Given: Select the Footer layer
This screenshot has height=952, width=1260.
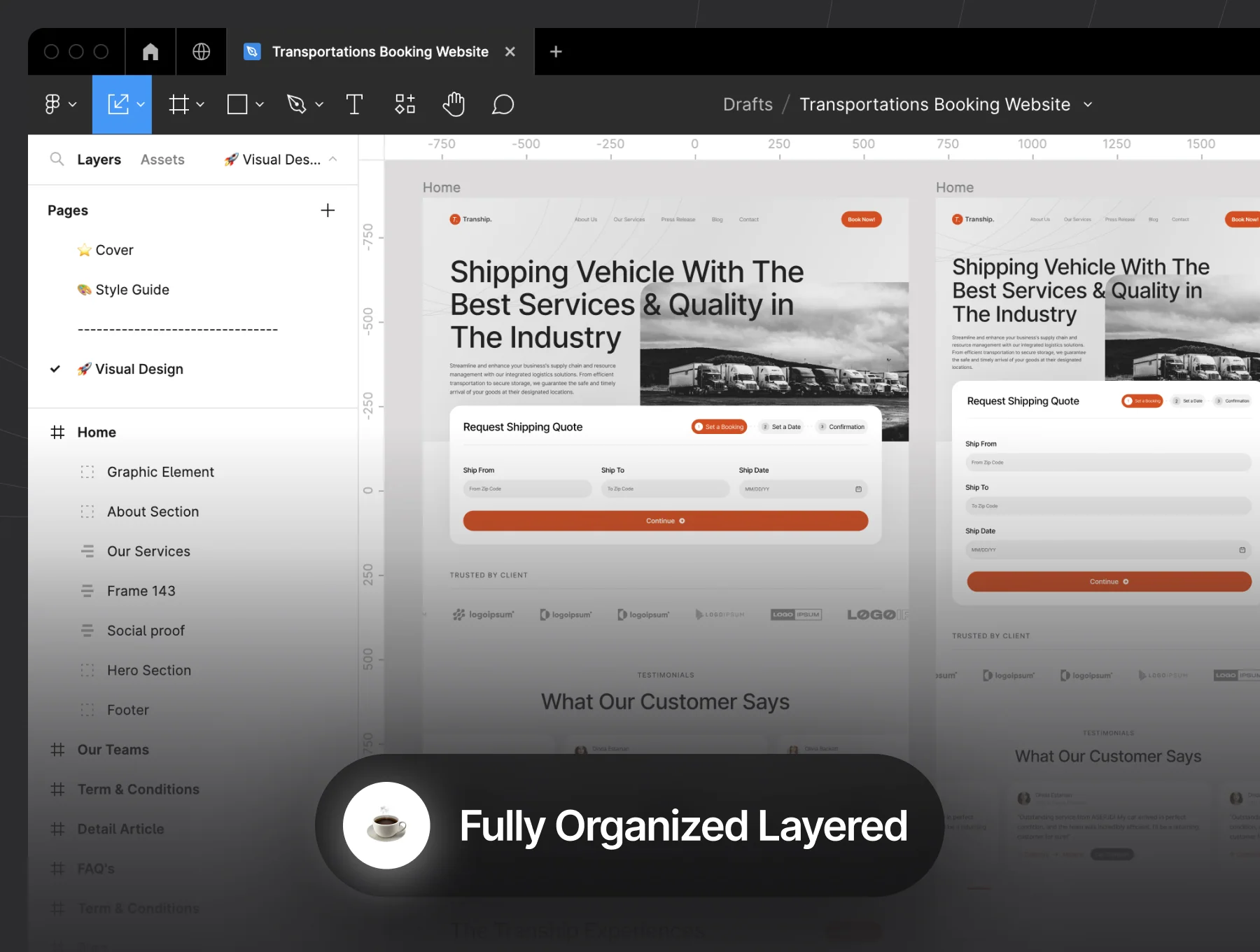Looking at the screenshot, I should click(127, 710).
